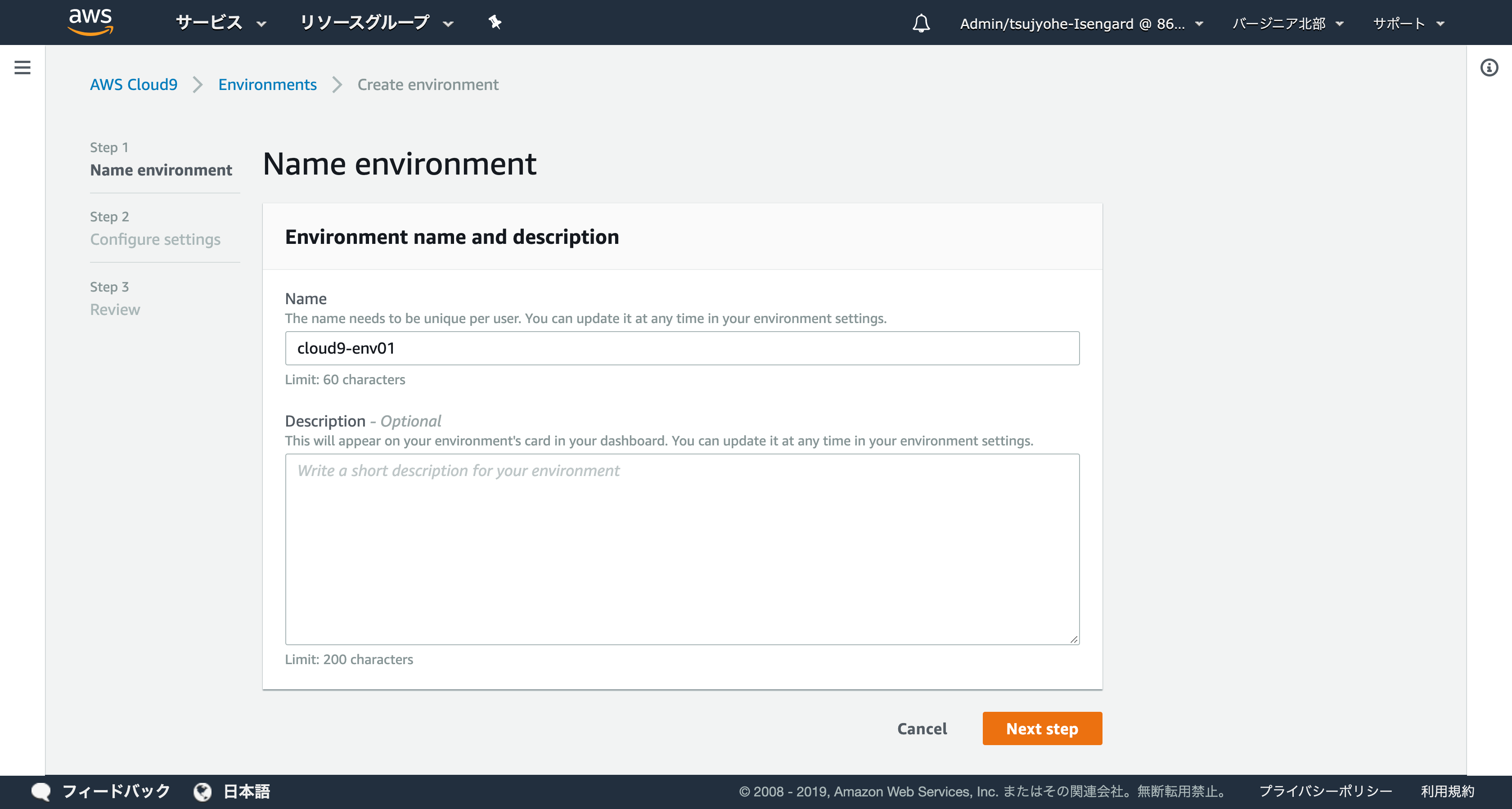The width and height of the screenshot is (1512, 809).
Task: Open the サポート support menu
Action: pyautogui.click(x=1408, y=23)
